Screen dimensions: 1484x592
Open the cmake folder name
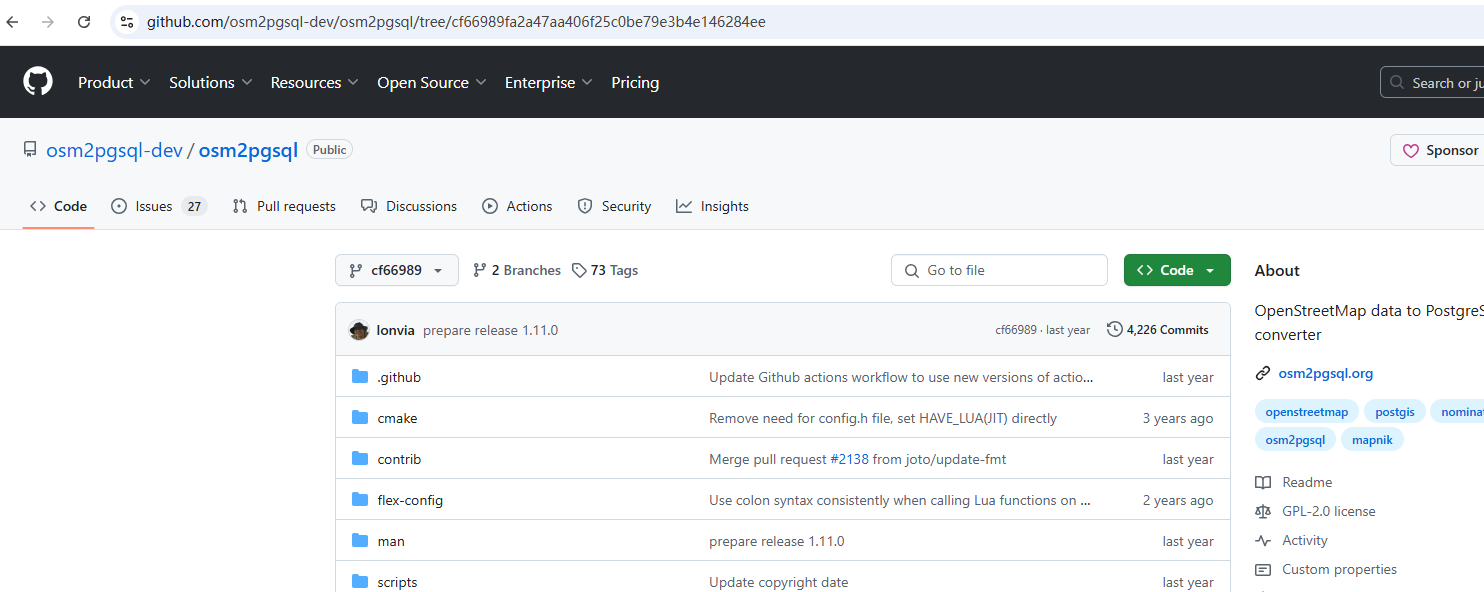[x=397, y=418]
